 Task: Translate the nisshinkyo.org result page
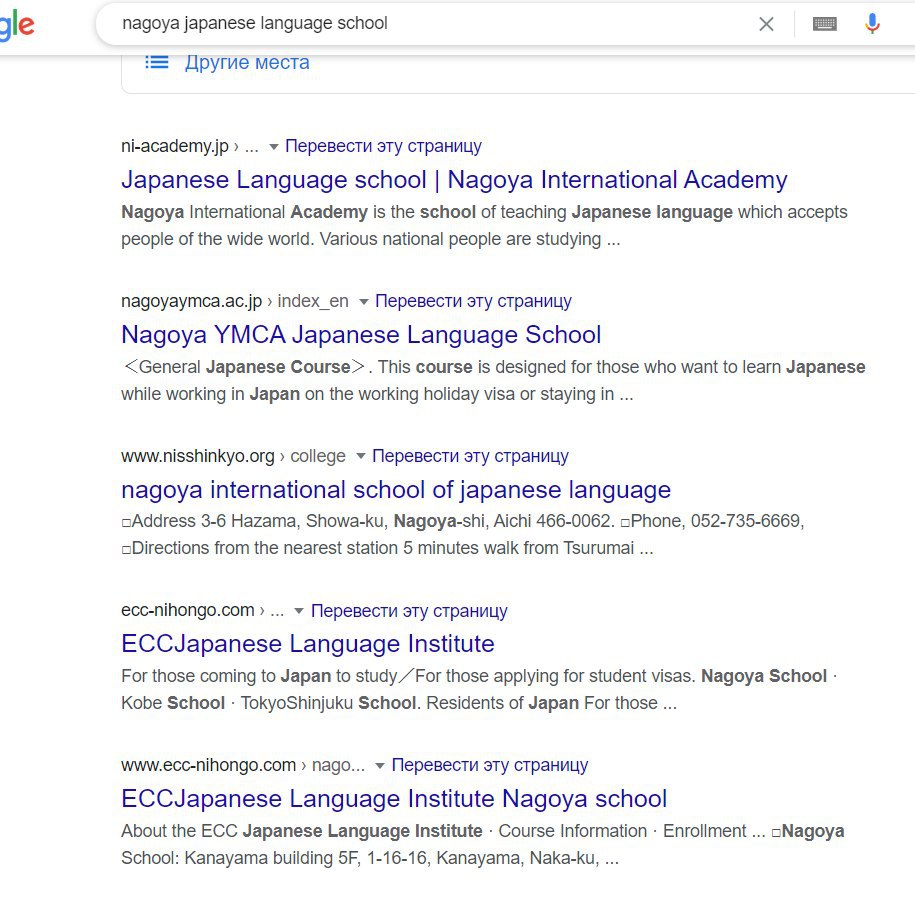pos(470,456)
